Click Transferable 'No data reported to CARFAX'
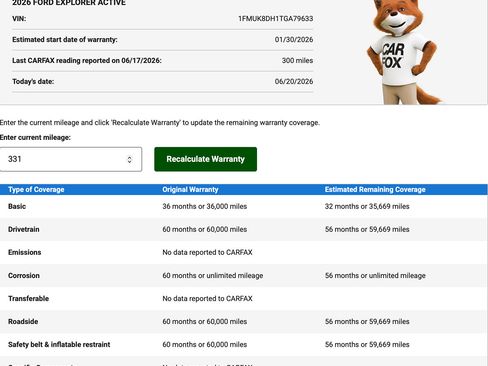The height and width of the screenshot is (366, 488). (x=207, y=299)
